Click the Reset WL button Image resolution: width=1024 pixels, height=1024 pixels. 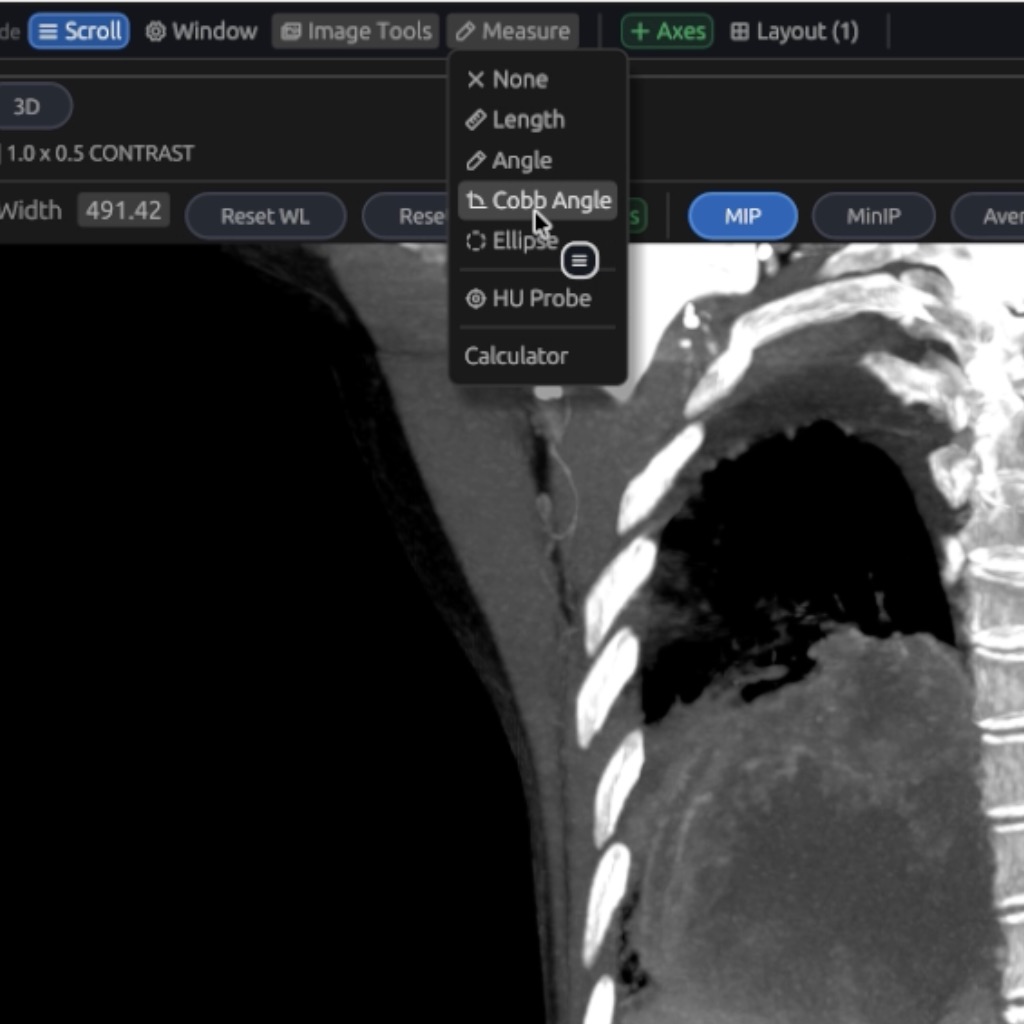[265, 216]
